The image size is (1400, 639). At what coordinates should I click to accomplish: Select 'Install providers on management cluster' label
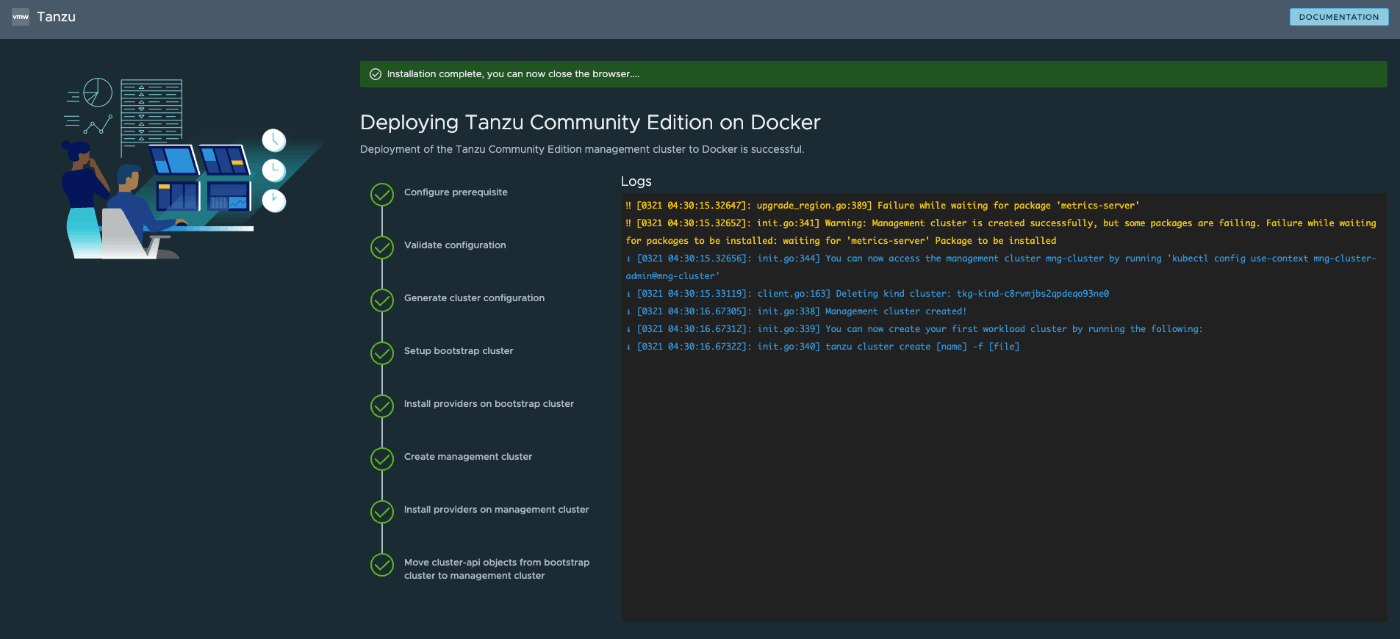pyautogui.click(x=497, y=510)
